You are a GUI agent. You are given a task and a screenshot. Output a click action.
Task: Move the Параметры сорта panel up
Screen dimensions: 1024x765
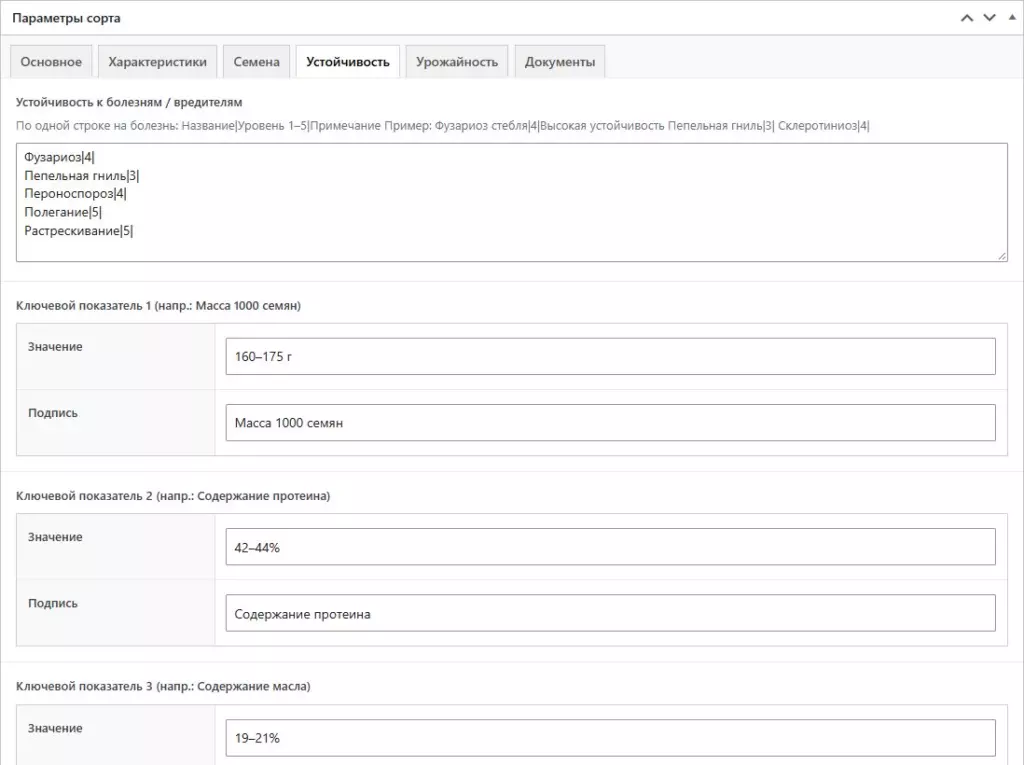click(x=967, y=18)
